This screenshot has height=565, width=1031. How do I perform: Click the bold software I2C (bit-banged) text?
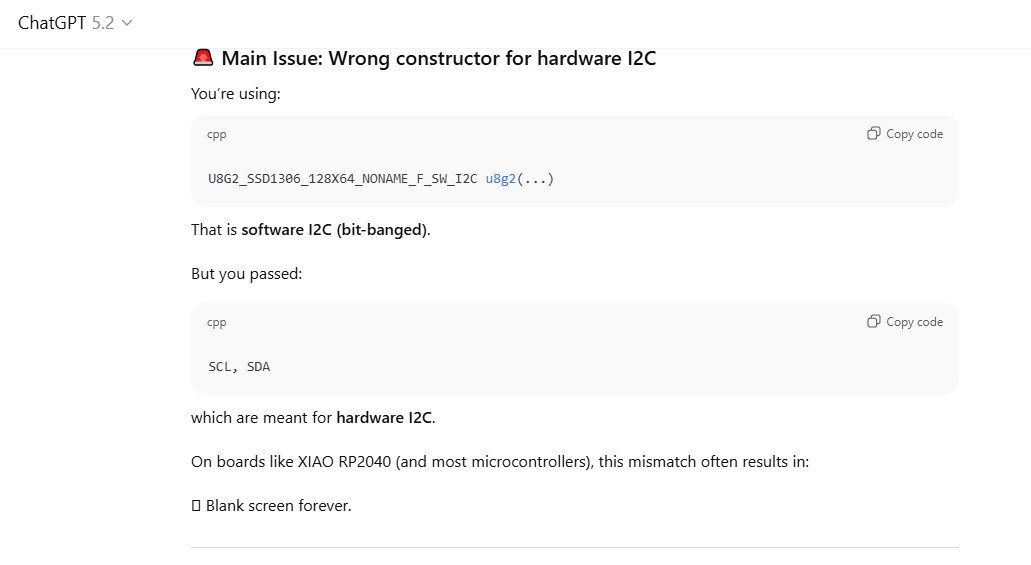coord(334,230)
